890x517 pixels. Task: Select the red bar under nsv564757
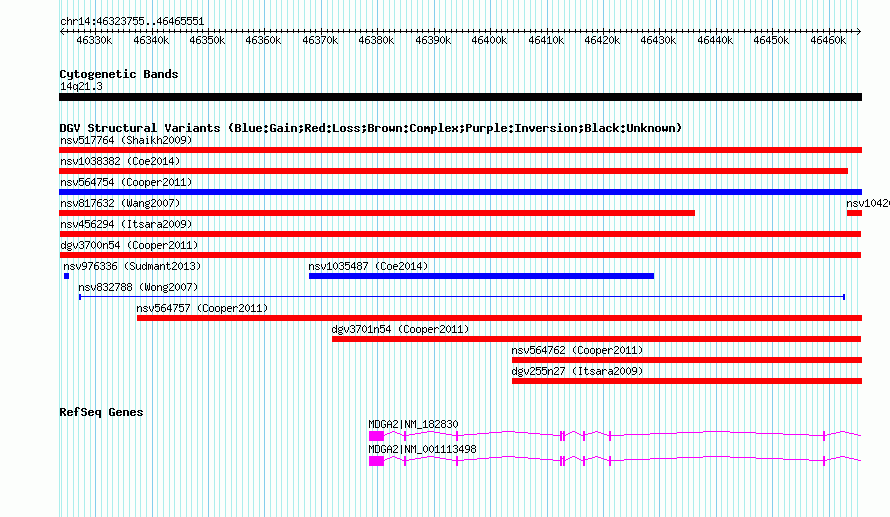click(x=499, y=318)
